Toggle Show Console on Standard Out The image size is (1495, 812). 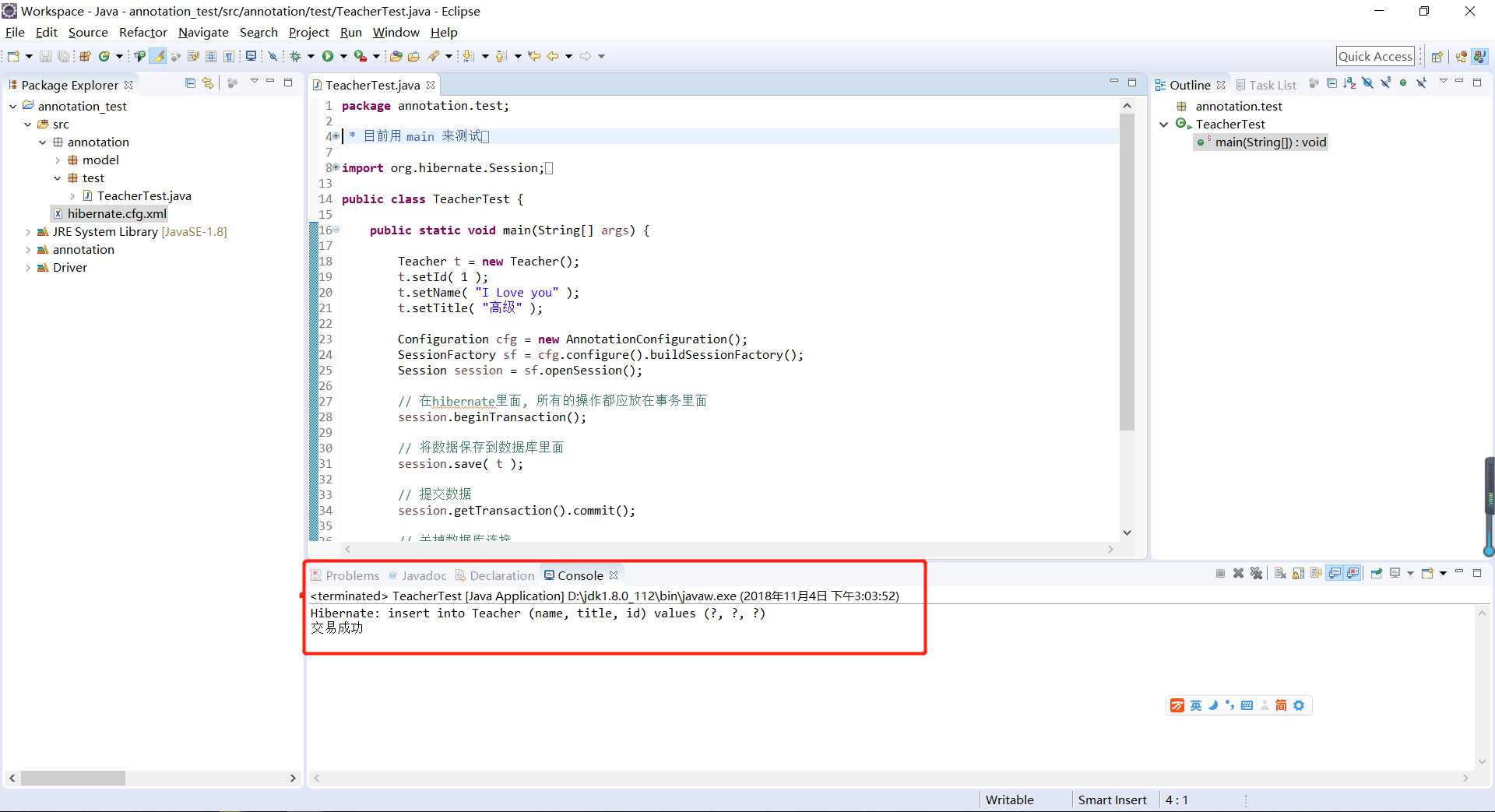pos(1335,574)
